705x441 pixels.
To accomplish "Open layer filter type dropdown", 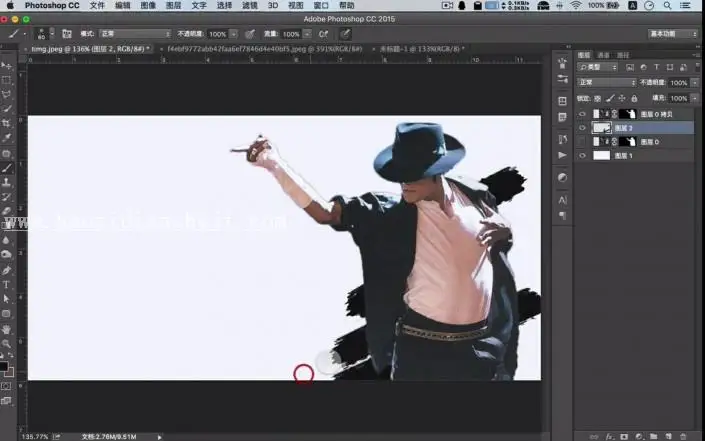I will 598,67.
